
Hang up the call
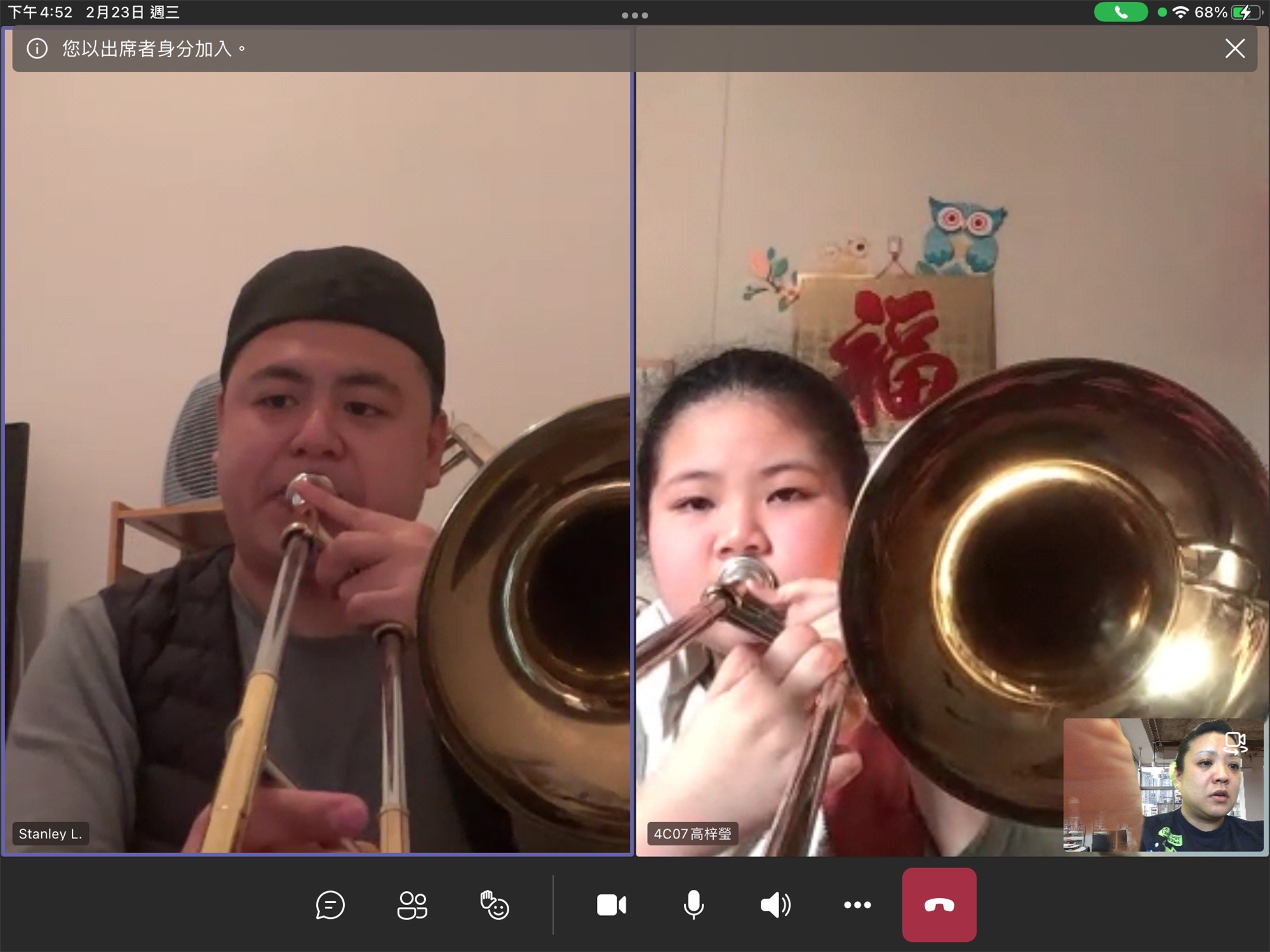(x=939, y=905)
